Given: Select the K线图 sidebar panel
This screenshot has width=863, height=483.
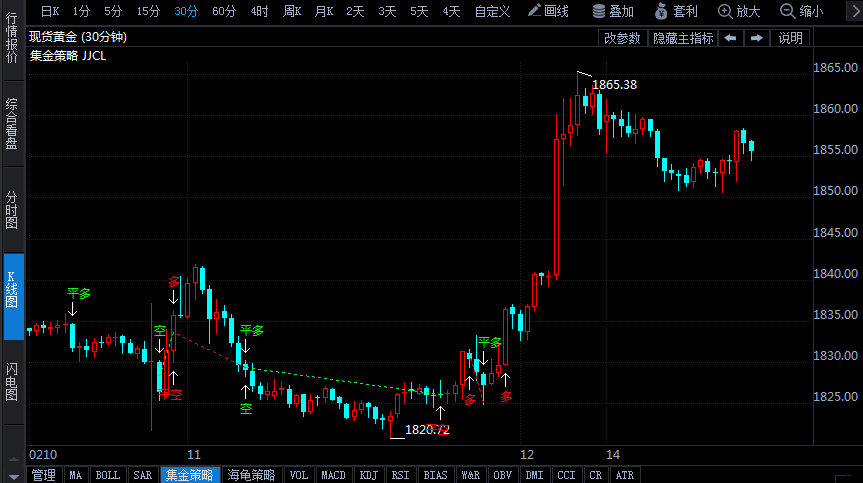Looking at the screenshot, I should (14, 297).
